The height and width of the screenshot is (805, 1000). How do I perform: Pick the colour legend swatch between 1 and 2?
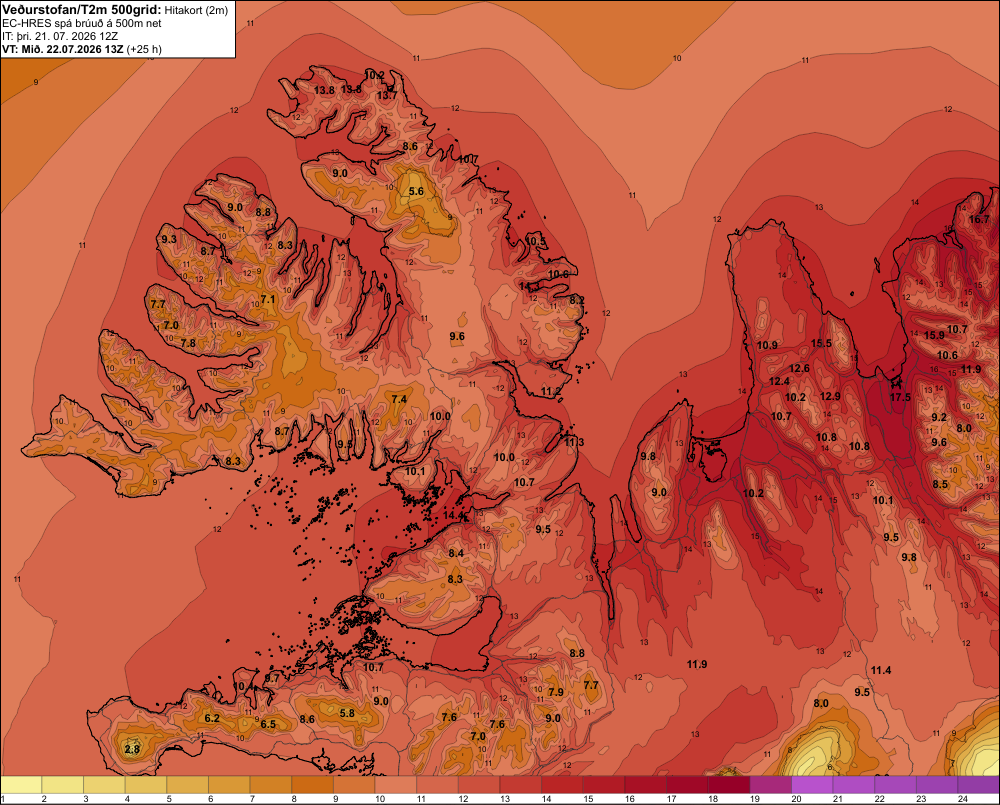click(x=22, y=785)
